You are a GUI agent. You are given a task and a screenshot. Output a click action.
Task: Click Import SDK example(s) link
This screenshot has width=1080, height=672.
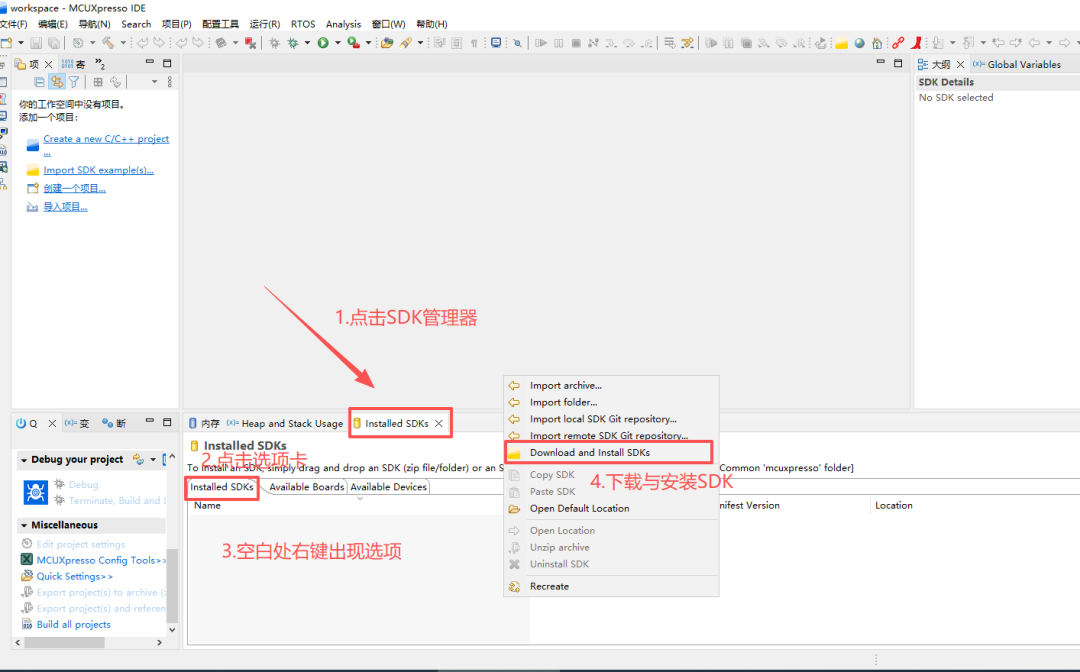pyautogui.click(x=98, y=170)
